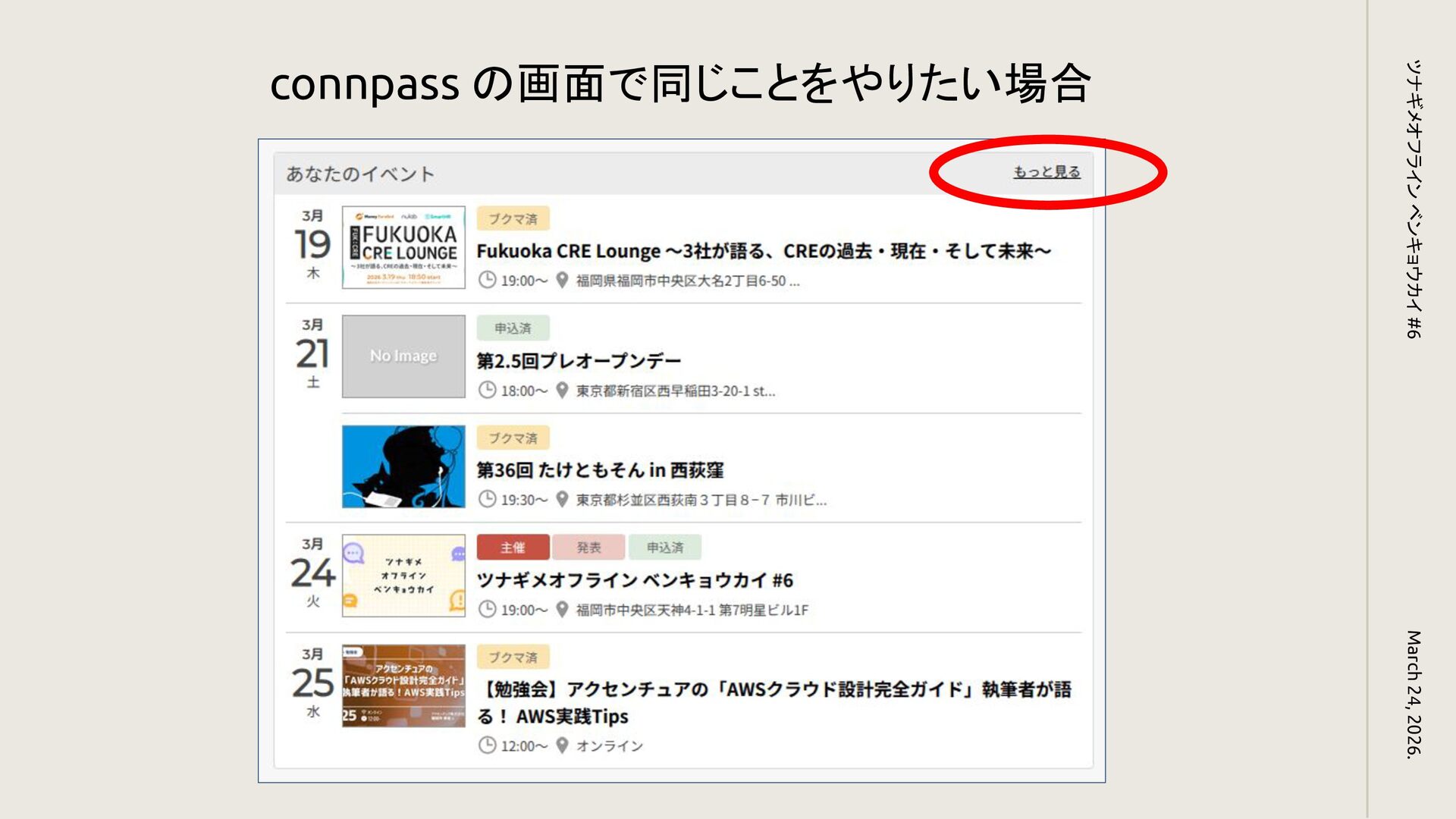Click the pink 発表 badge
This screenshot has height=819, width=1456.
coord(588,548)
